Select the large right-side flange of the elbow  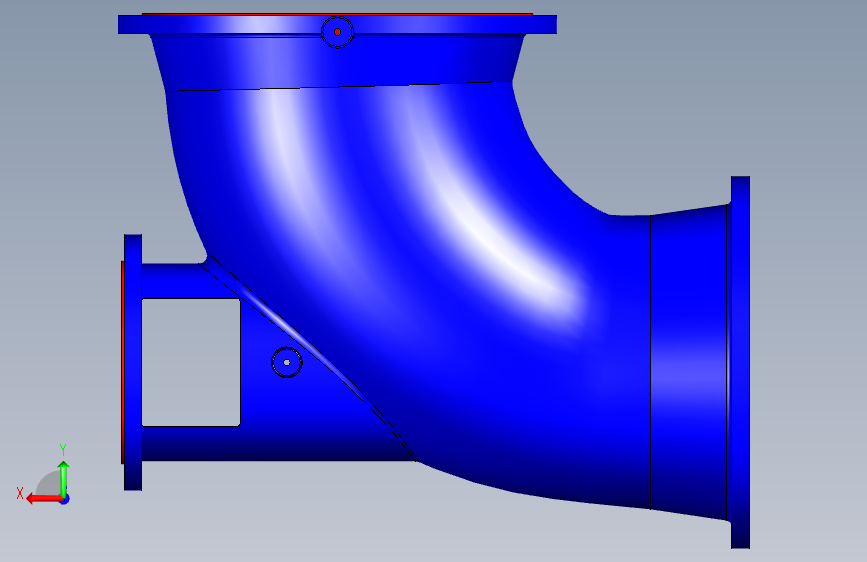(x=740, y=362)
